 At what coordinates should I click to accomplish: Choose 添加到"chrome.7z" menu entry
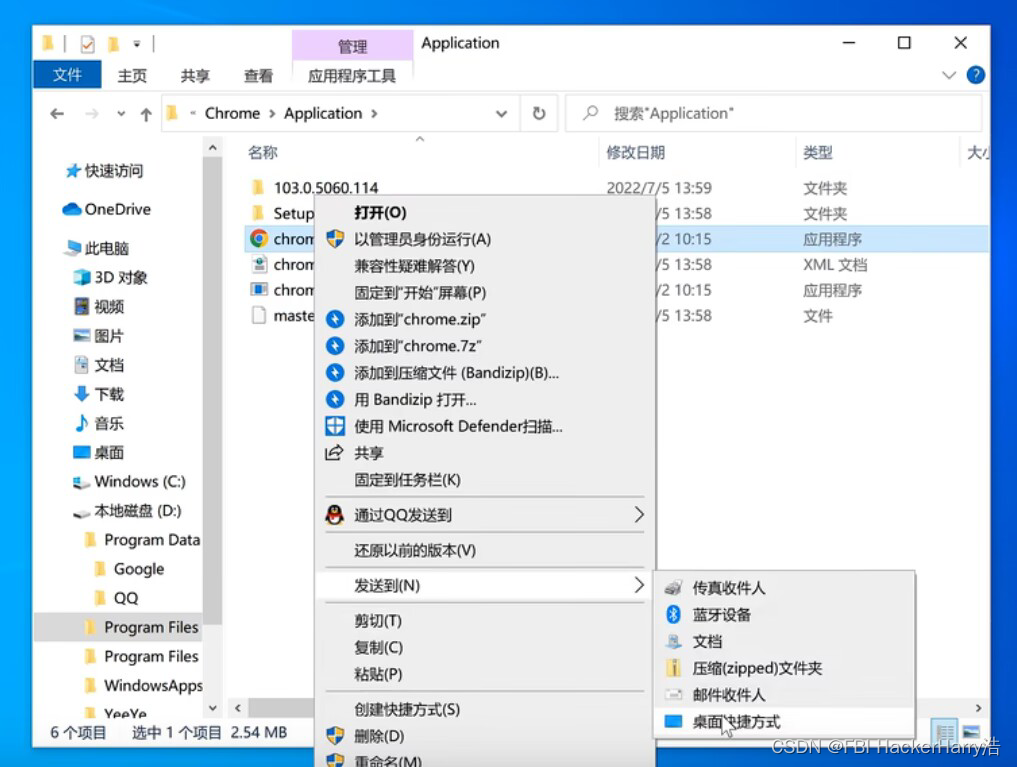pos(418,346)
